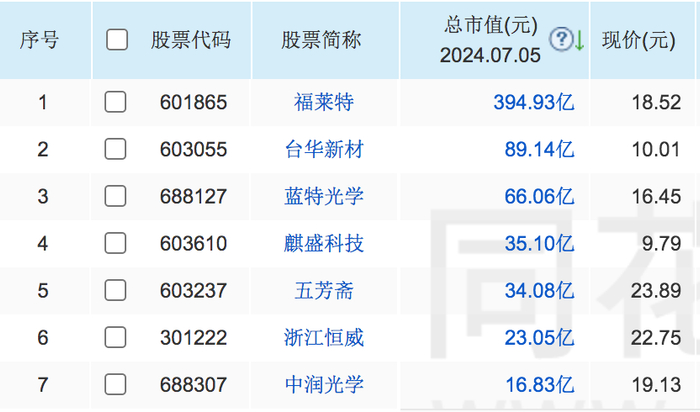Image resolution: width=700 pixels, height=412 pixels.
Task: Tick the select-all checkbox in the header
Action: (117, 40)
